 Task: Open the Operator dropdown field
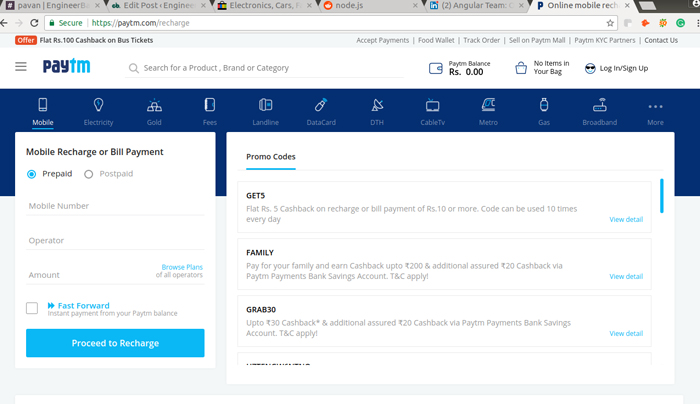(x=115, y=241)
